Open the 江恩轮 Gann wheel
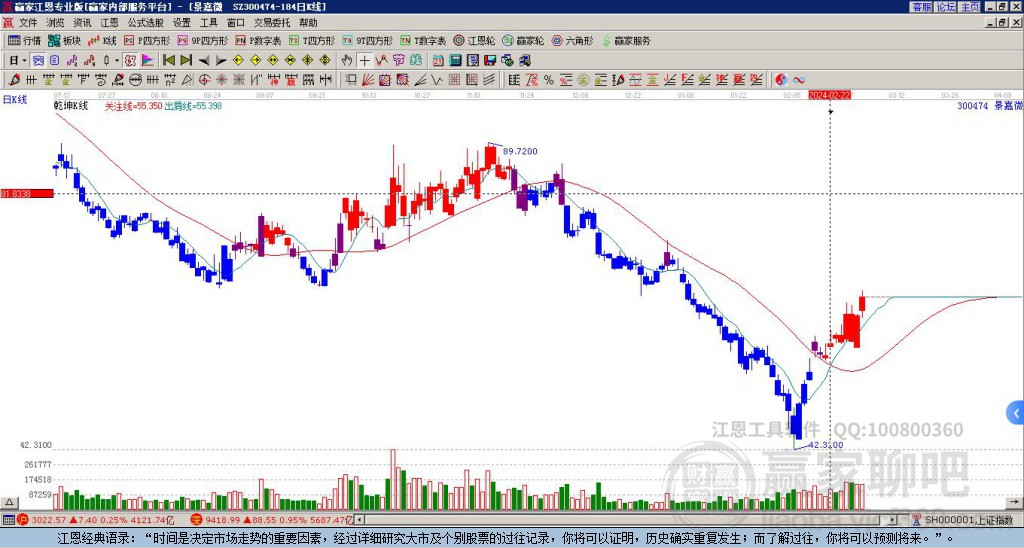 click(x=474, y=40)
